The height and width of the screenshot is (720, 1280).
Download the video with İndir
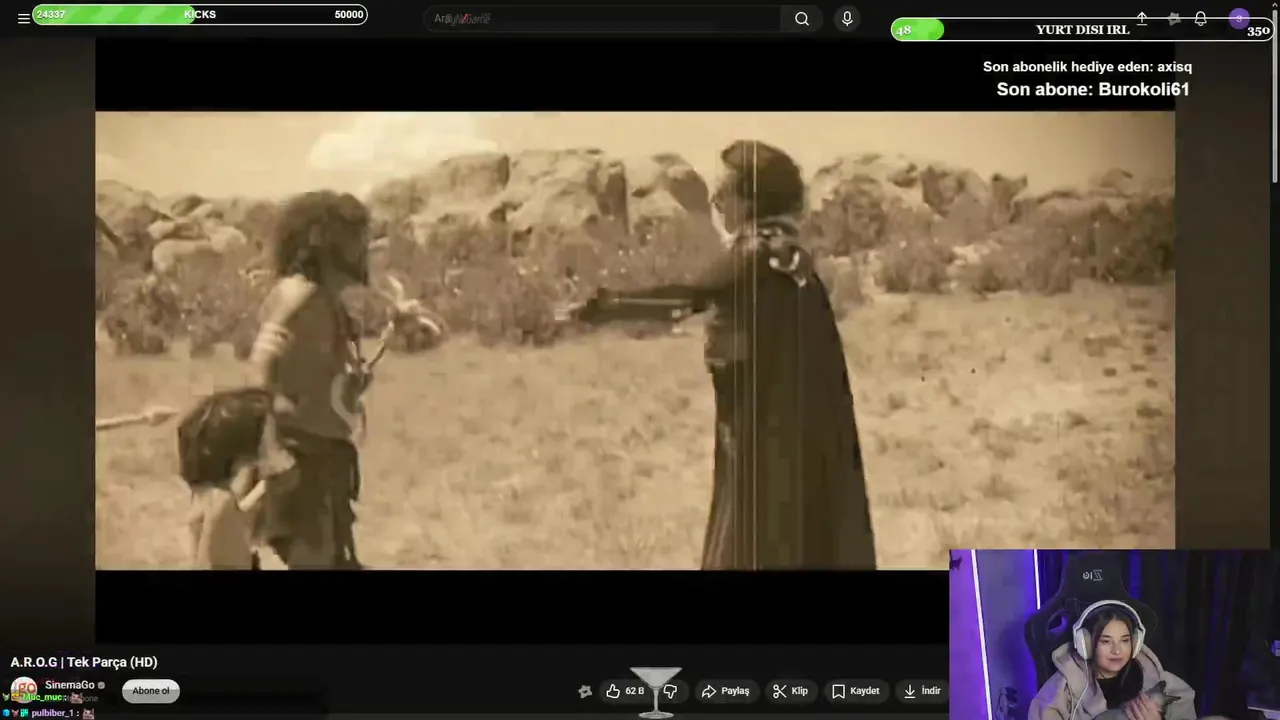pos(922,691)
